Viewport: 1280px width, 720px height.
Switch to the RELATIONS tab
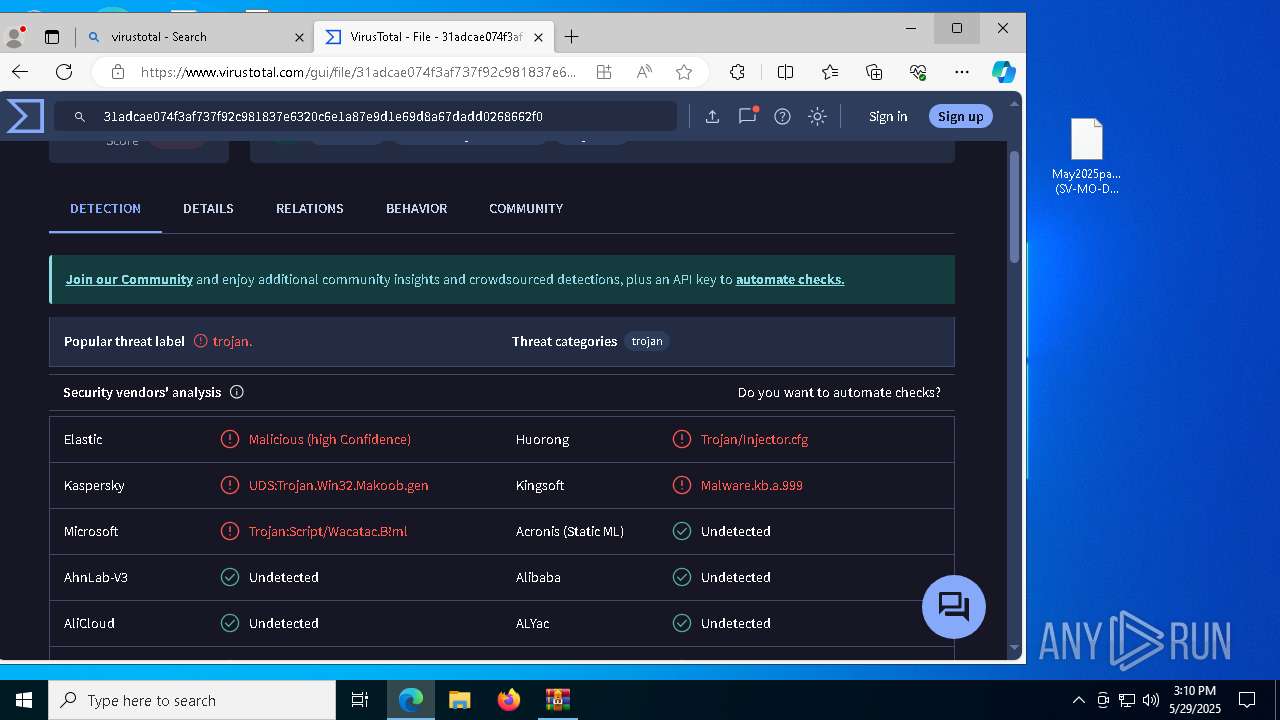[x=310, y=208]
